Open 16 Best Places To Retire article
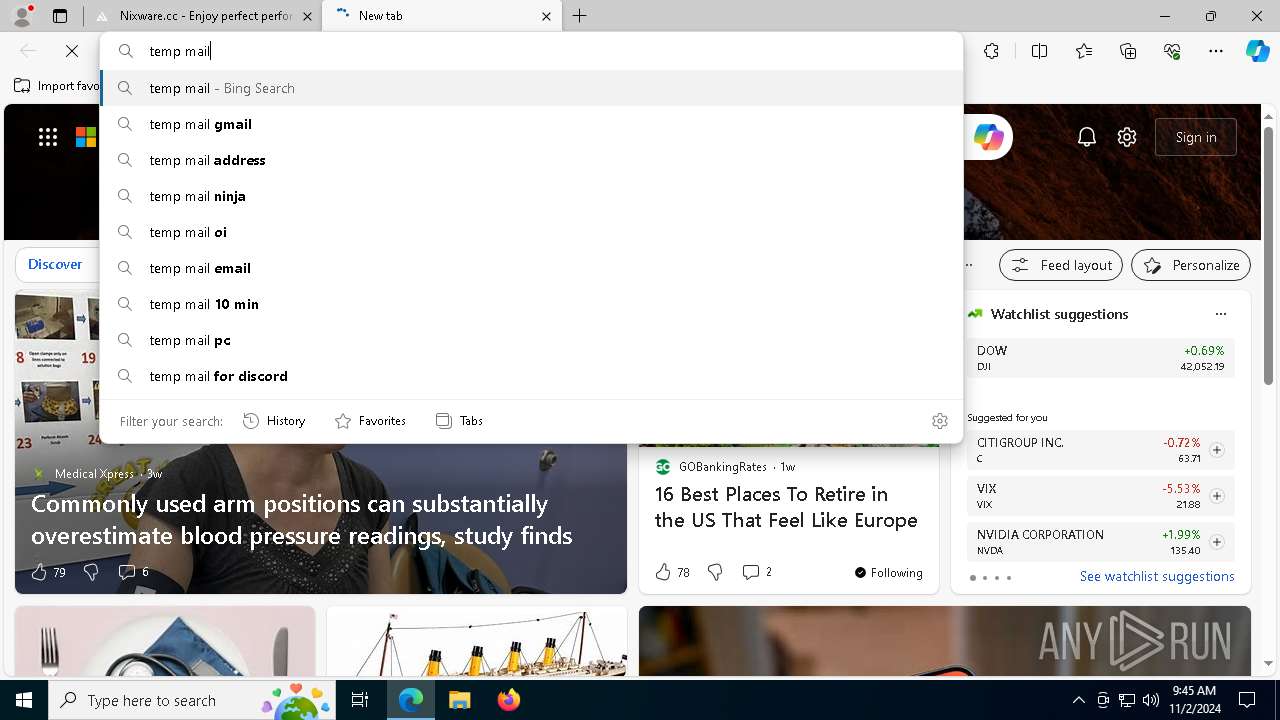 [786, 507]
